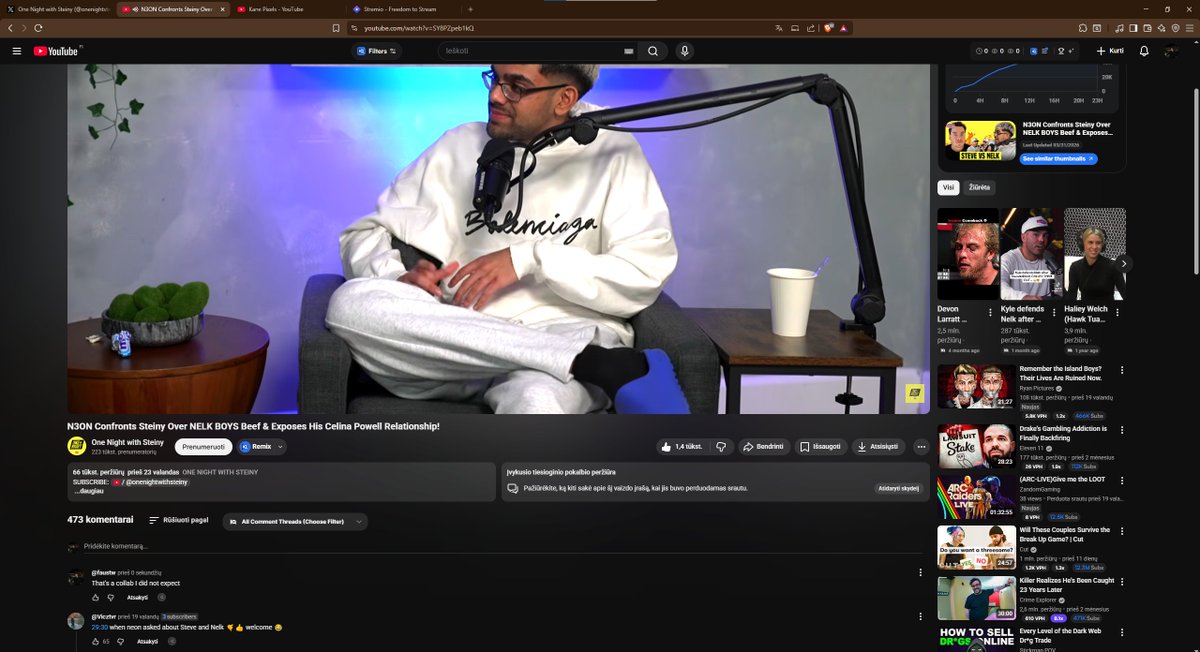Open the browser translate icon

tap(779, 28)
